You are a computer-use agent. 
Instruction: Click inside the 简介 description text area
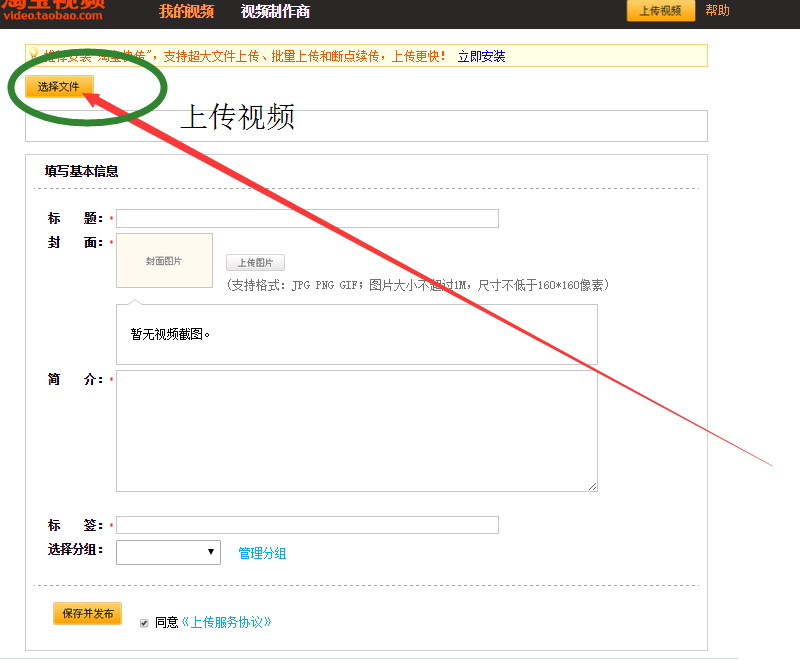pos(356,430)
